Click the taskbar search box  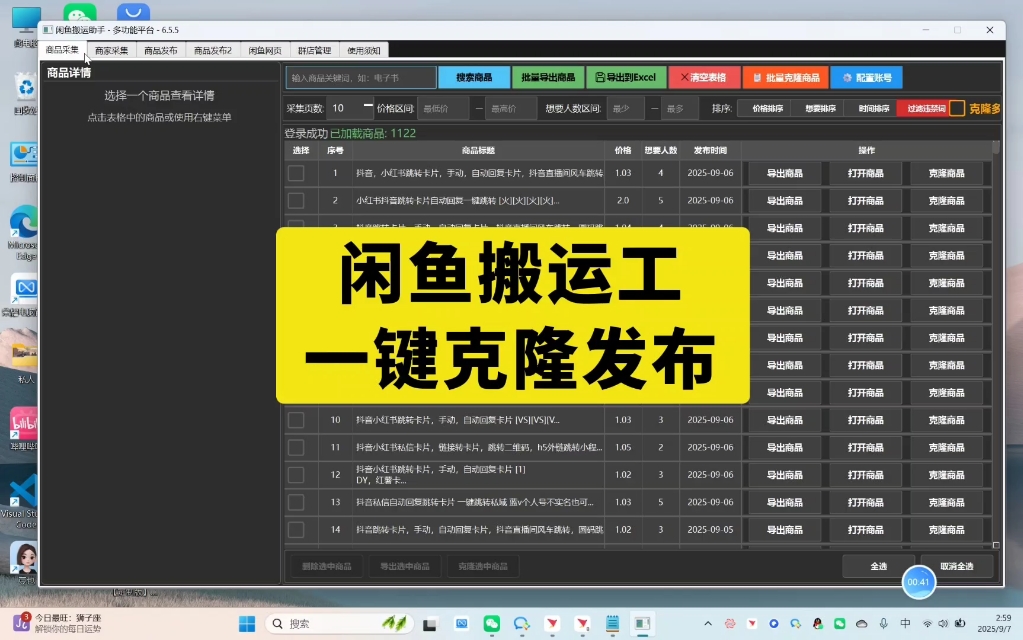pos(339,624)
